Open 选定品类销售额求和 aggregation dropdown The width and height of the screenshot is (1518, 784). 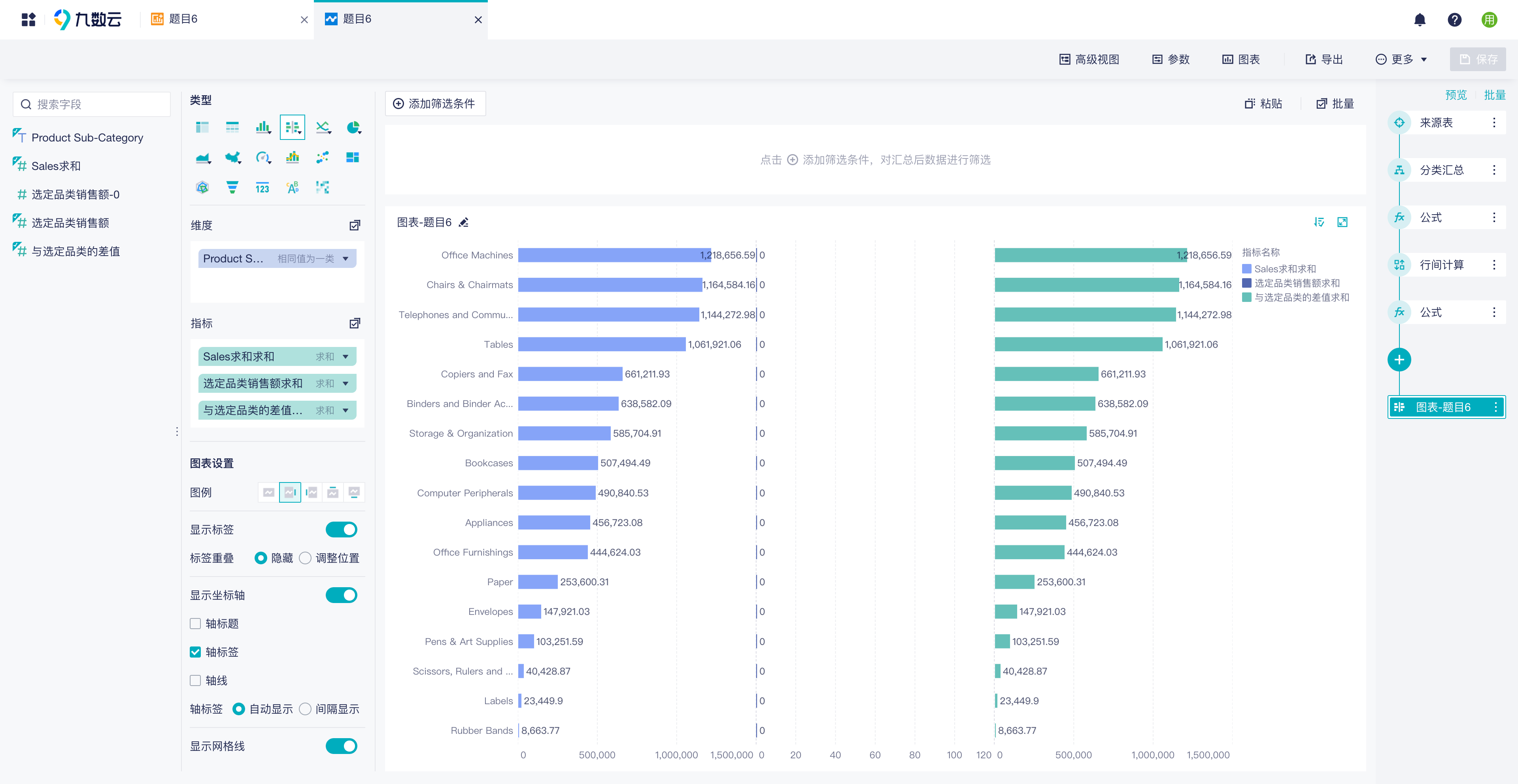[346, 383]
